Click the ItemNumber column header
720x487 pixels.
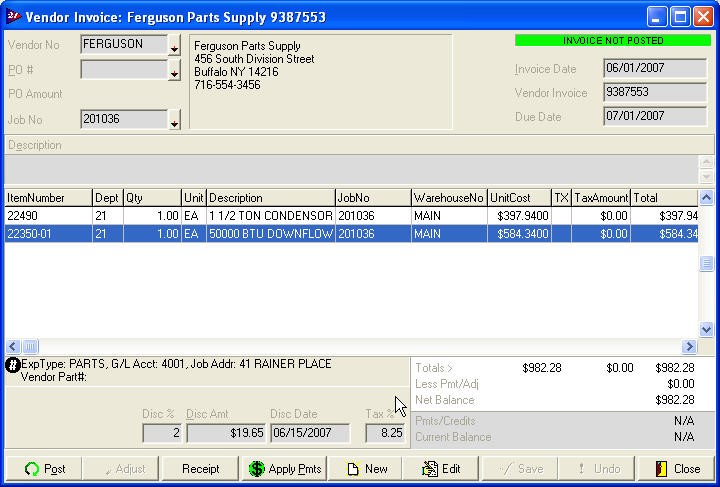pyautogui.click(x=48, y=198)
